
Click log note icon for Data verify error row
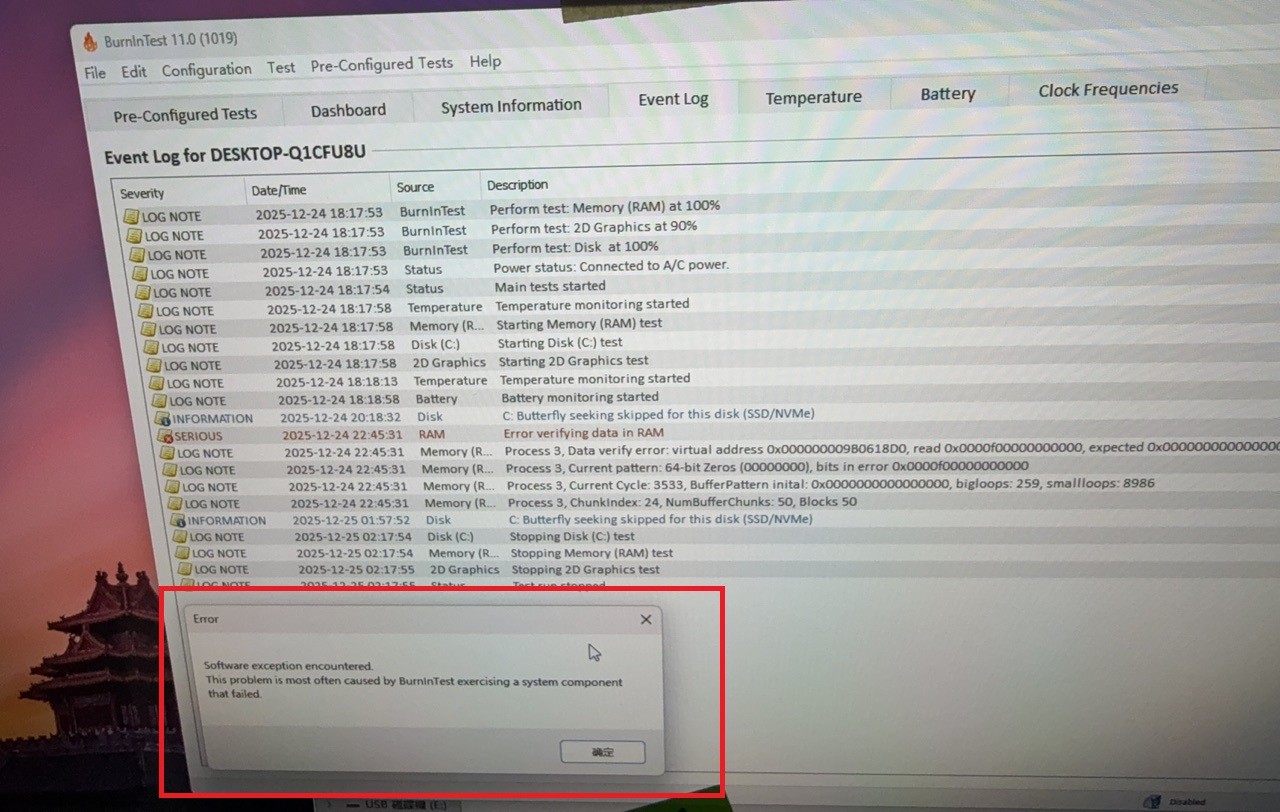168,453
